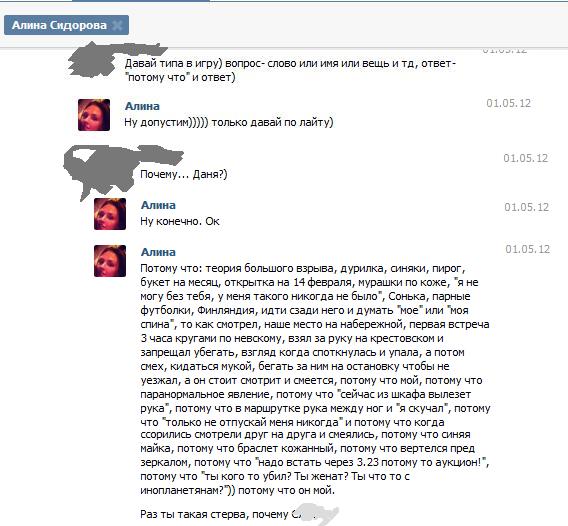This screenshot has height=526, width=568.
Task: Select the 'Ну конечно. Ок' message
Action: click(x=180, y=221)
